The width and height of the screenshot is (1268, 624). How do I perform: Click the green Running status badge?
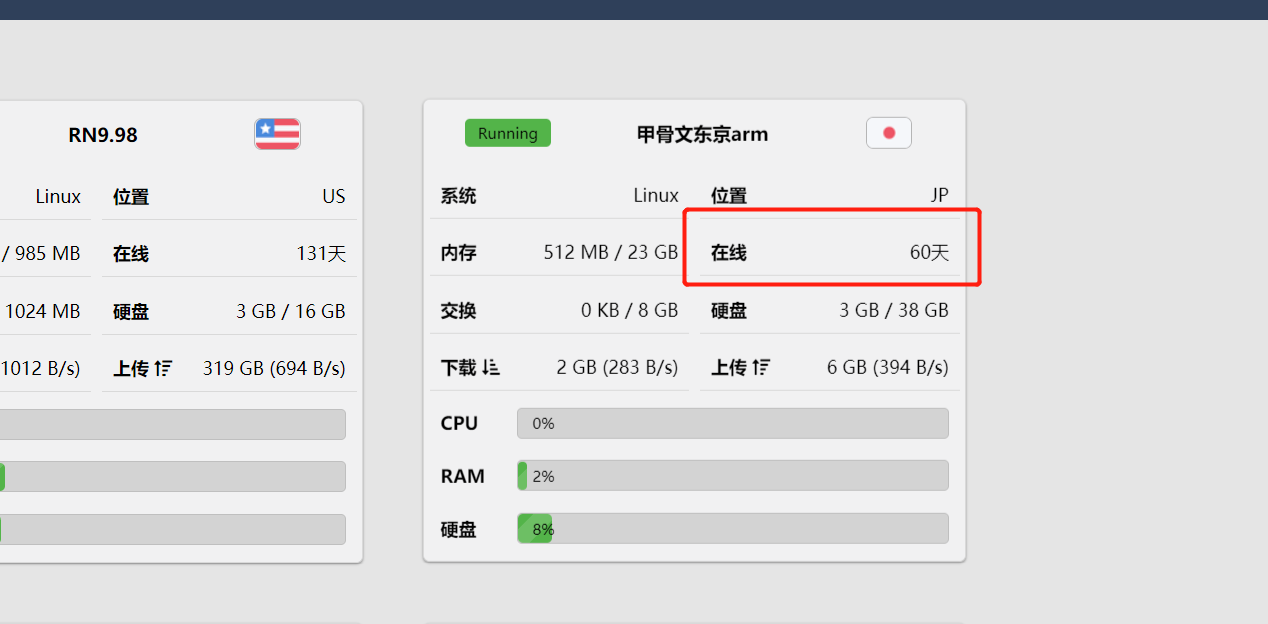click(x=508, y=133)
